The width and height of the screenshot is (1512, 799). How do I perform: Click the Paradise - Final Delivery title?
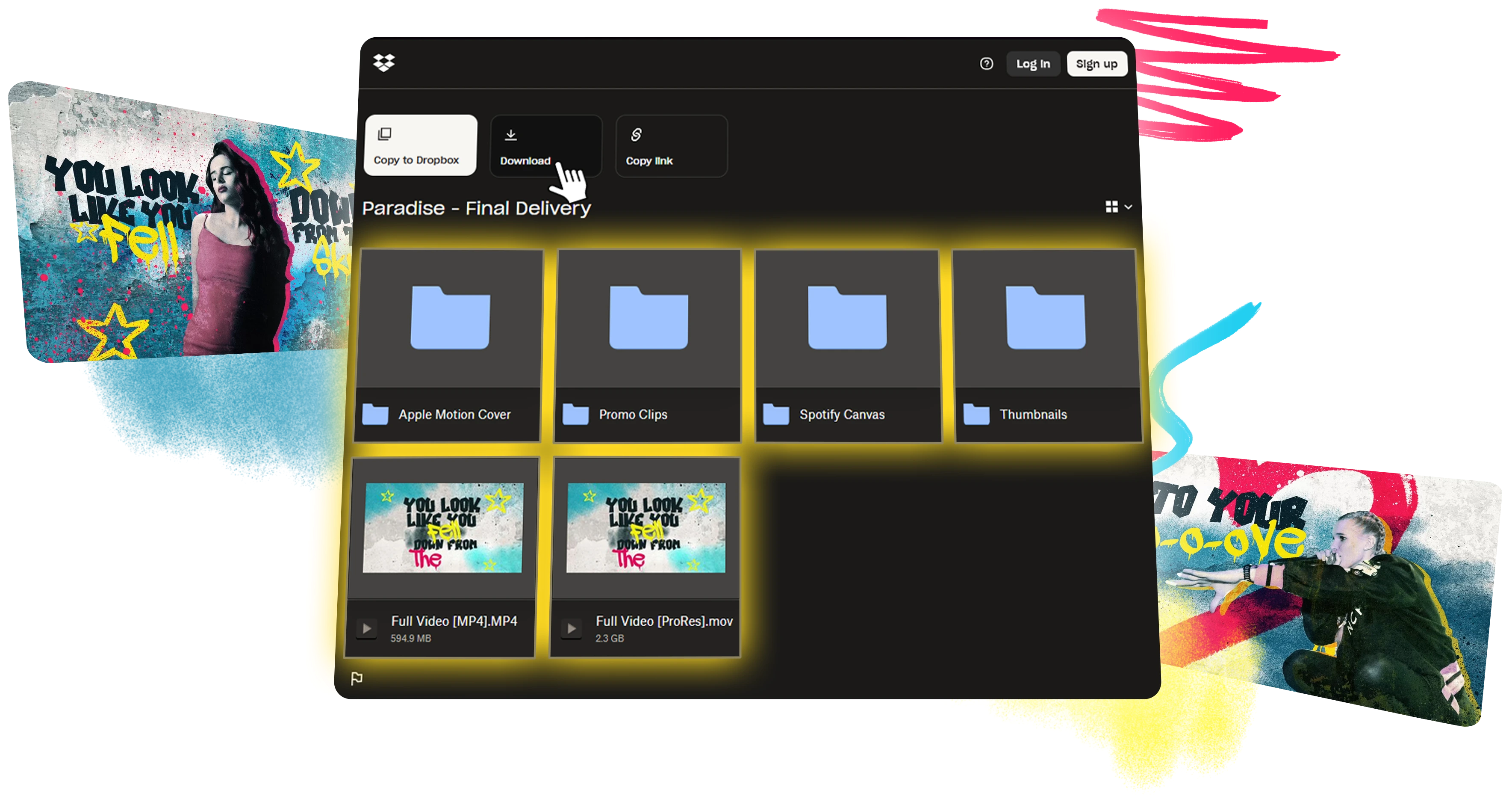pyautogui.click(x=476, y=208)
